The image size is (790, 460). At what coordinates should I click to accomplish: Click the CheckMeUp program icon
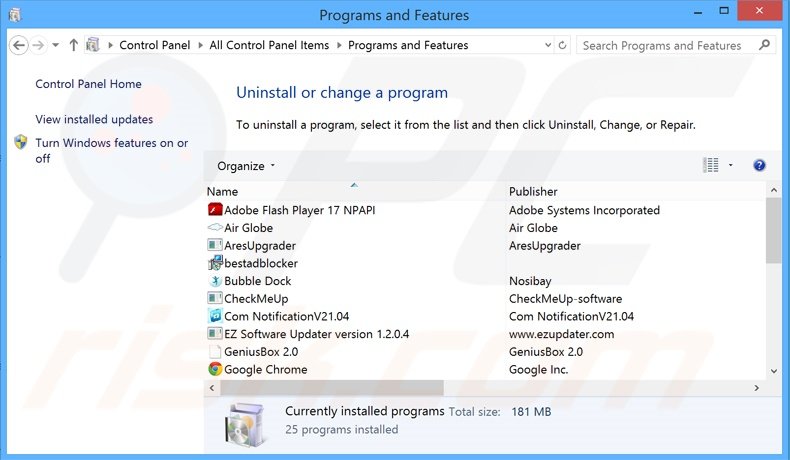[x=215, y=298]
